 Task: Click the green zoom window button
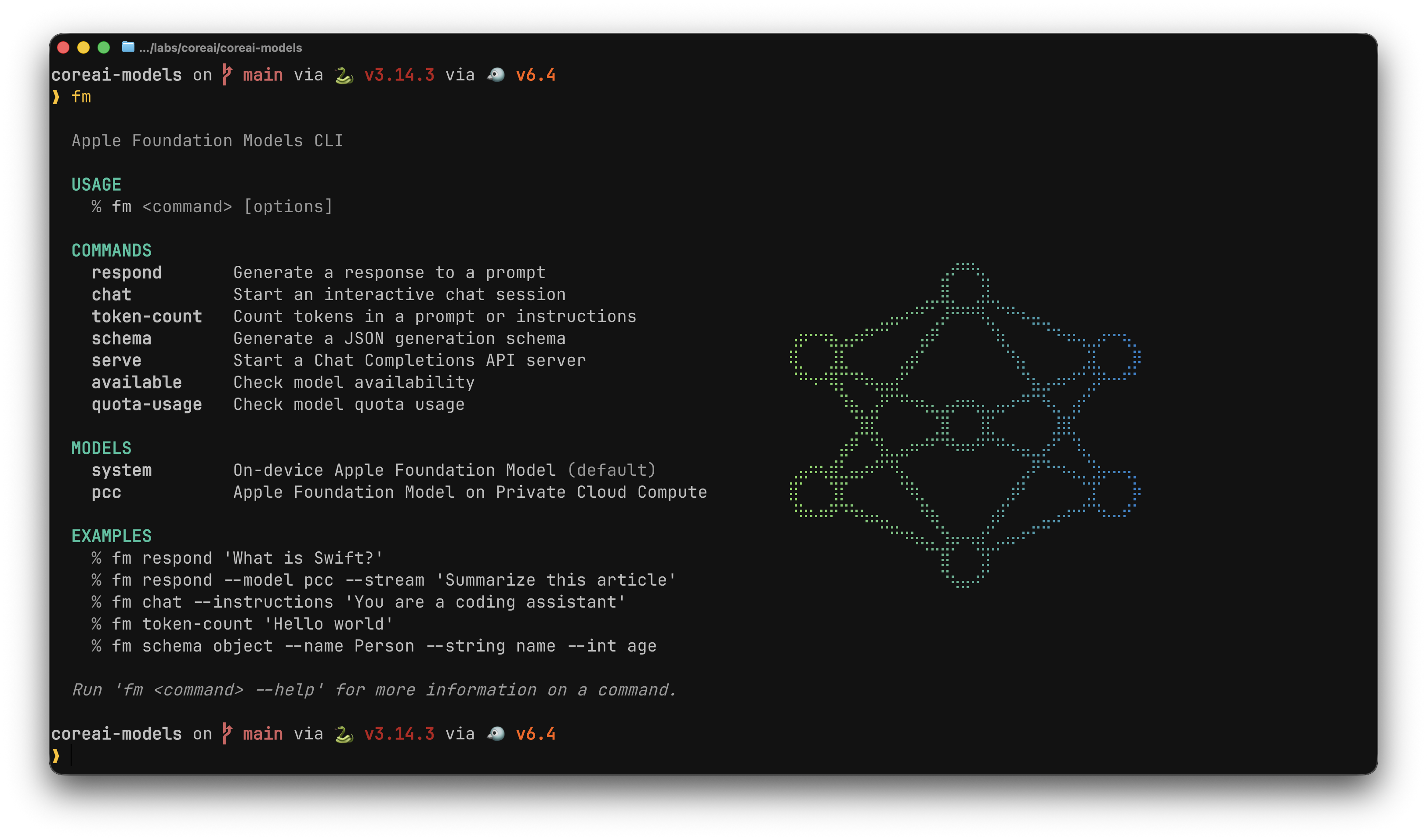coord(104,47)
